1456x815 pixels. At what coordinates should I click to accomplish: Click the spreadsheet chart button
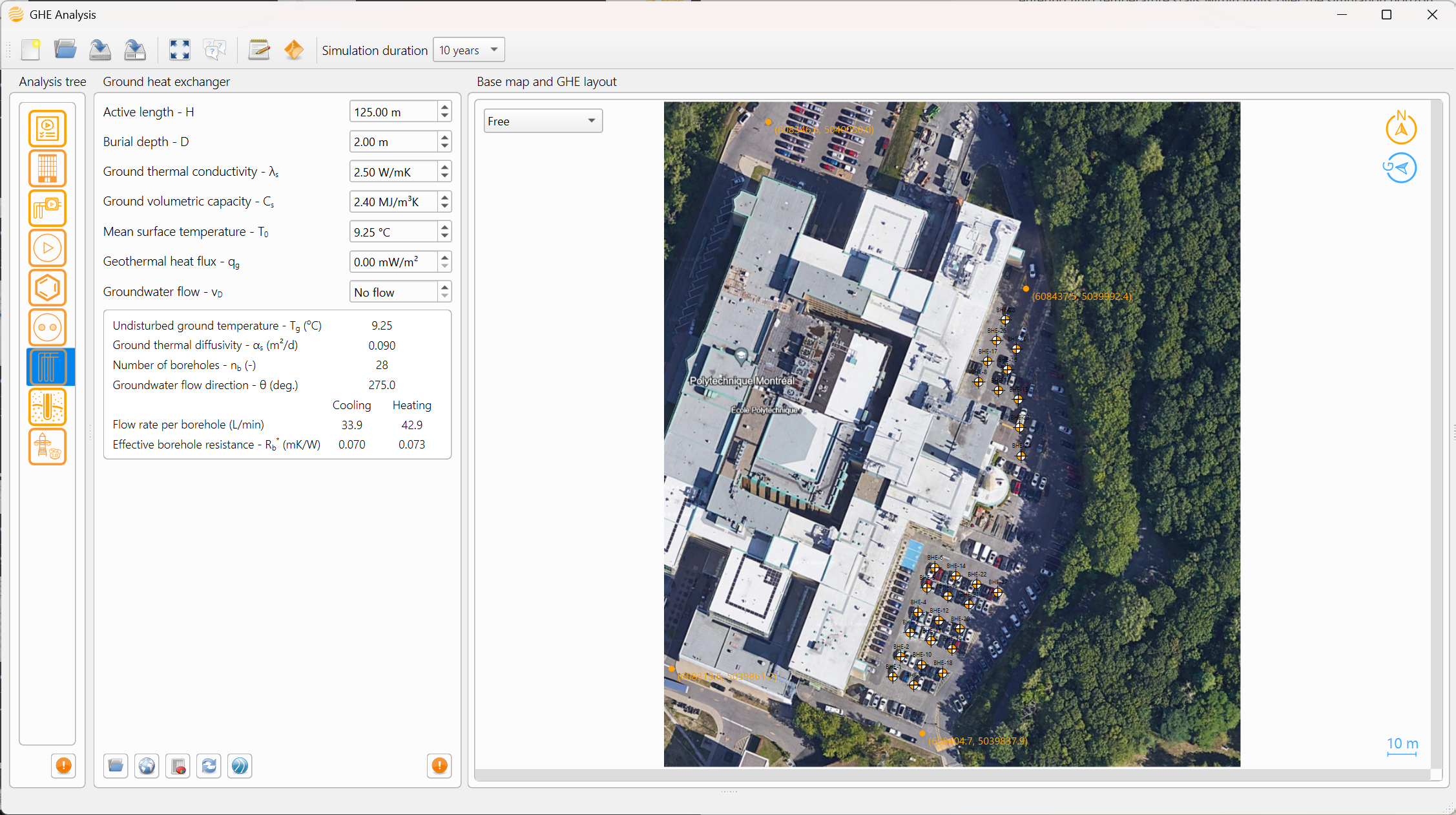pos(178,766)
